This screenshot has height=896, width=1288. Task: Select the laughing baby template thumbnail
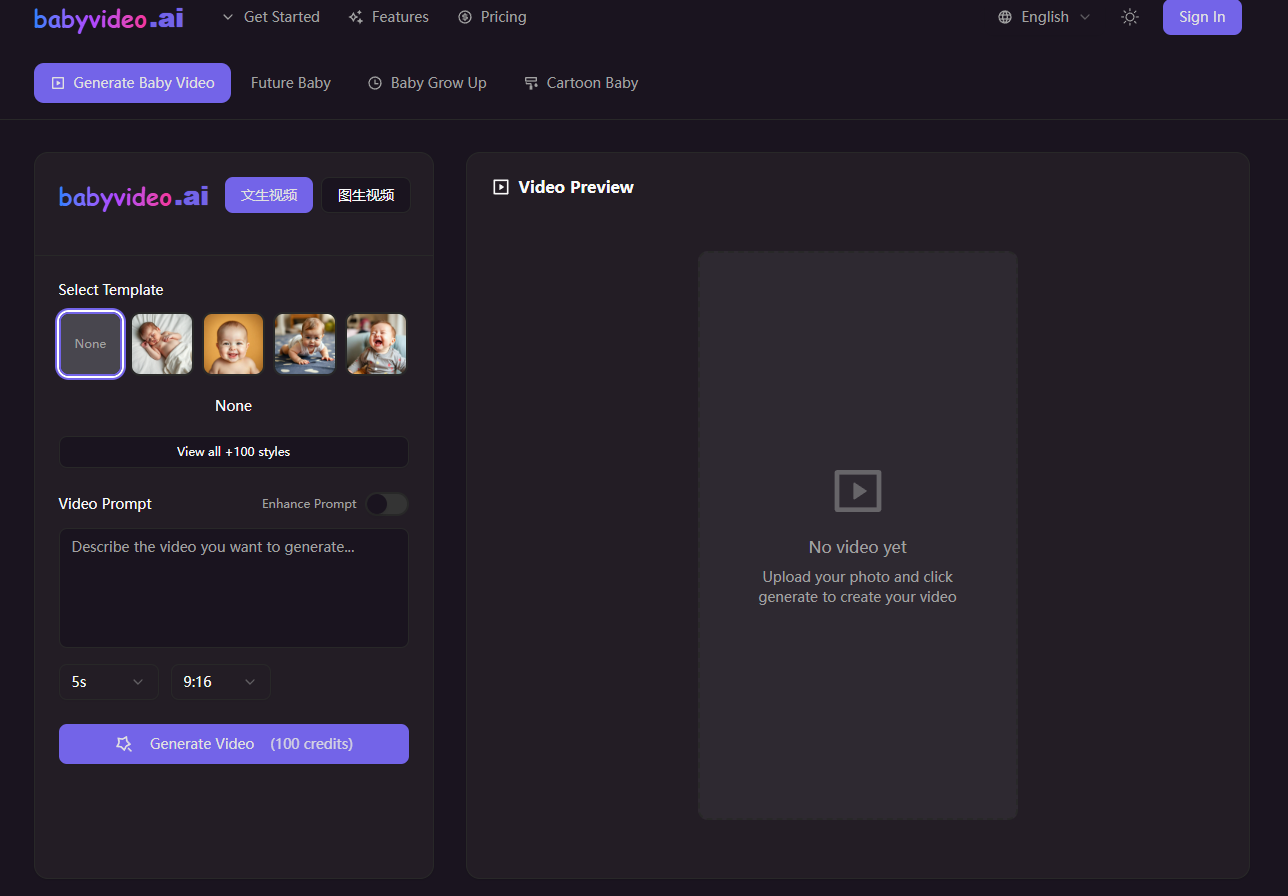376,343
